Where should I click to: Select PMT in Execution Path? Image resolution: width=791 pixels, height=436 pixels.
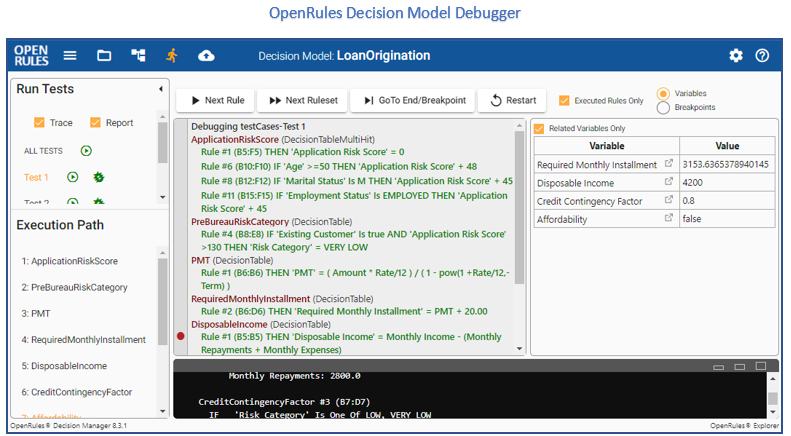tap(32, 314)
